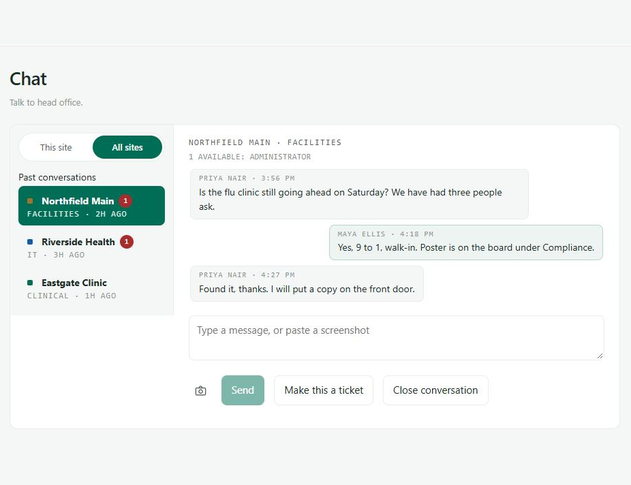631x485 pixels.
Task: Click Maya Ellis's reply about the walk-in poster
Action: (466, 242)
